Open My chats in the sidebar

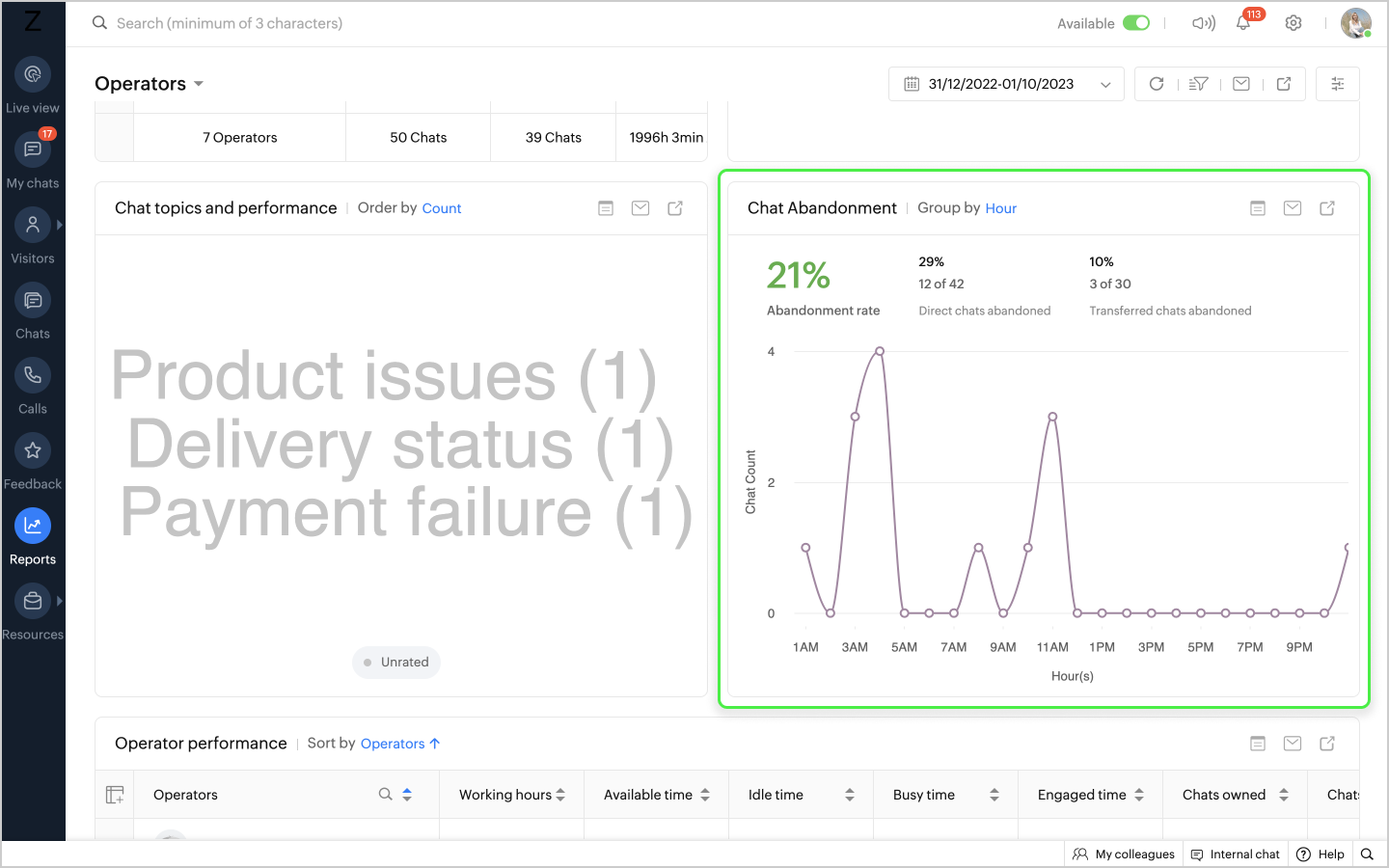click(x=33, y=149)
